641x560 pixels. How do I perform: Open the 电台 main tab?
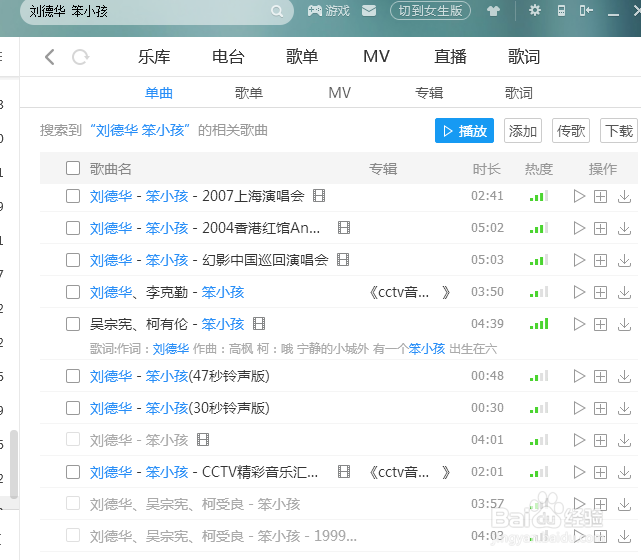[x=228, y=57]
